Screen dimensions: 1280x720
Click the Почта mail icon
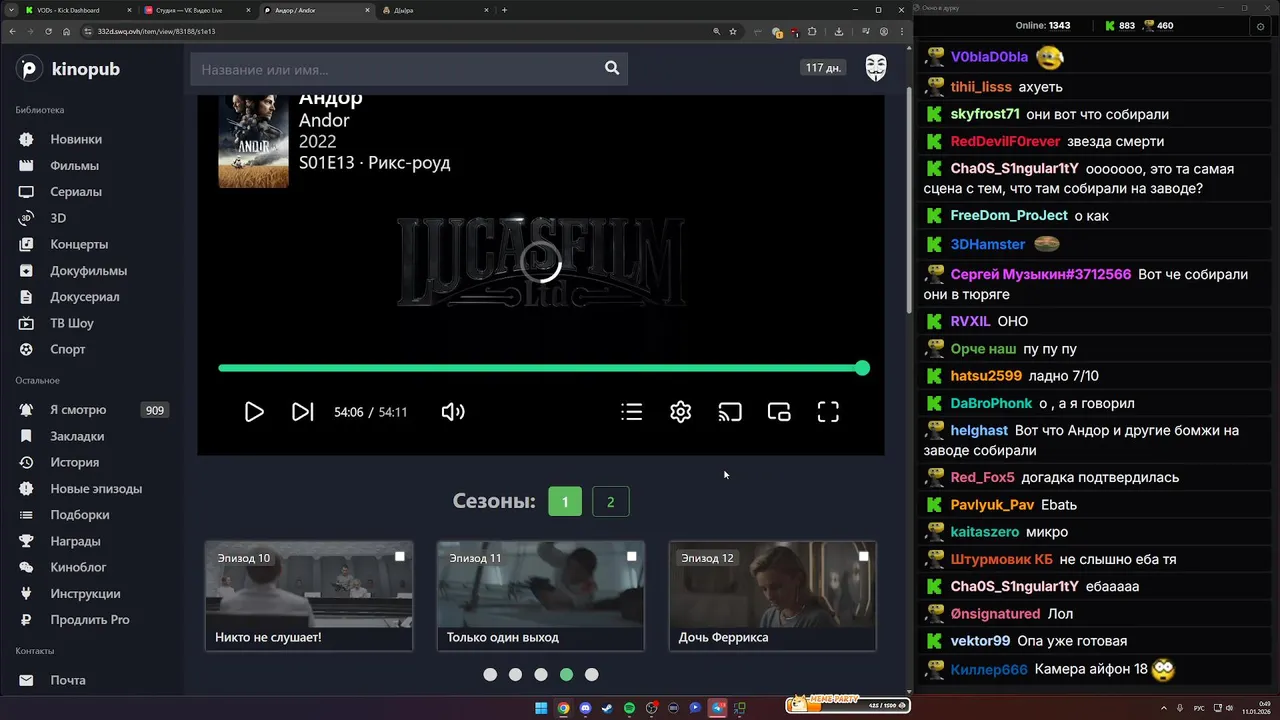point(27,680)
